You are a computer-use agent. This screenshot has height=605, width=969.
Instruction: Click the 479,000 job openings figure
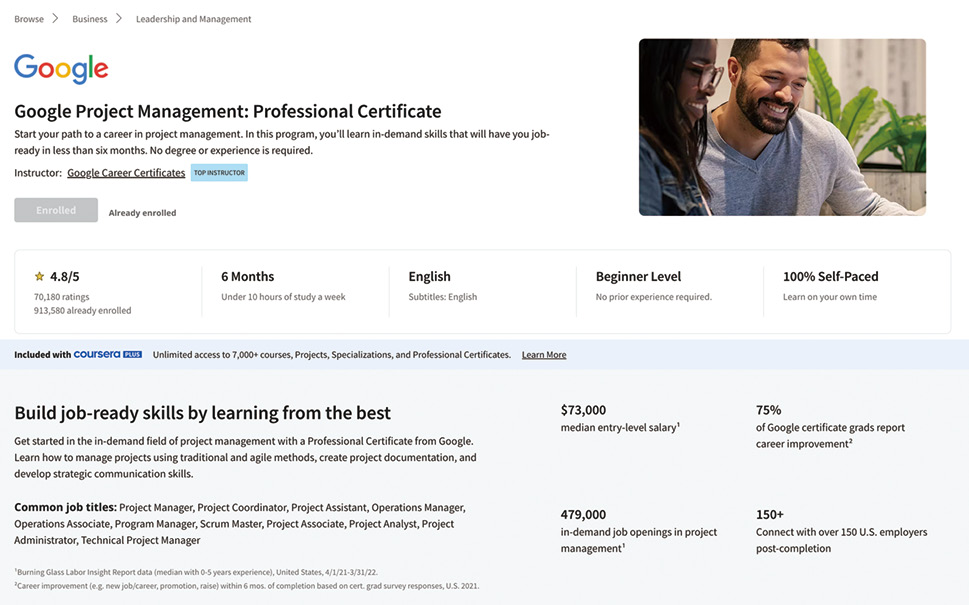point(583,514)
